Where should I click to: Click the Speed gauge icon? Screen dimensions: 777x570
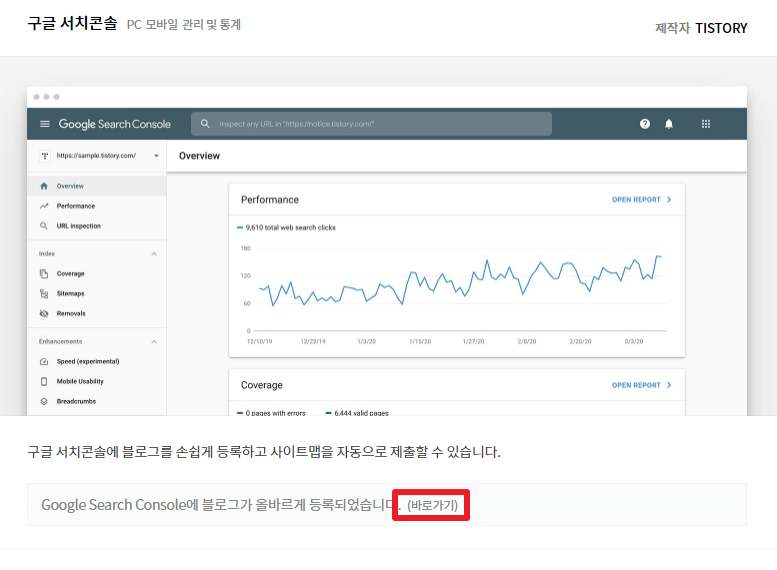pos(44,361)
